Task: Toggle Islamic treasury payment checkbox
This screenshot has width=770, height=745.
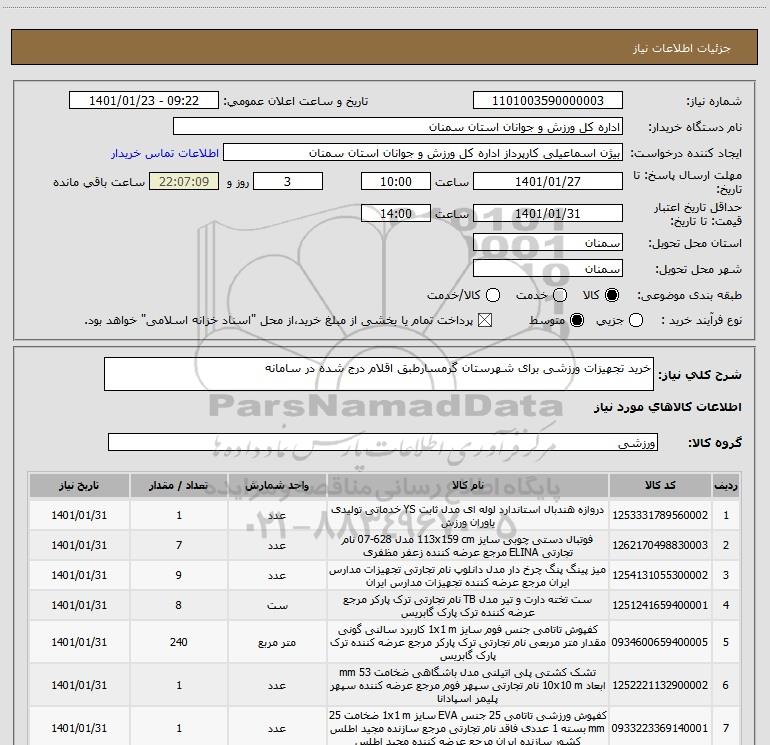Action: click(x=485, y=321)
